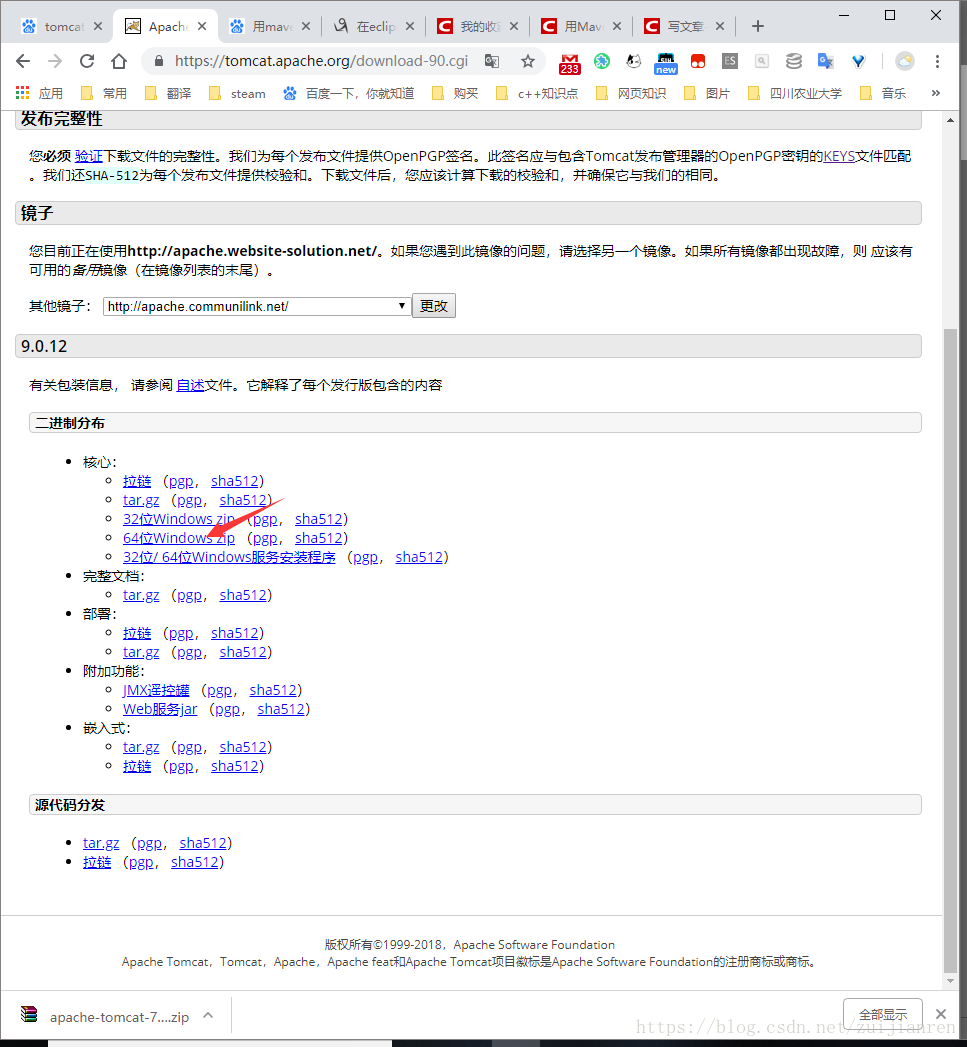Close the 在eclip tab
The width and height of the screenshot is (967, 1047).
click(410, 26)
